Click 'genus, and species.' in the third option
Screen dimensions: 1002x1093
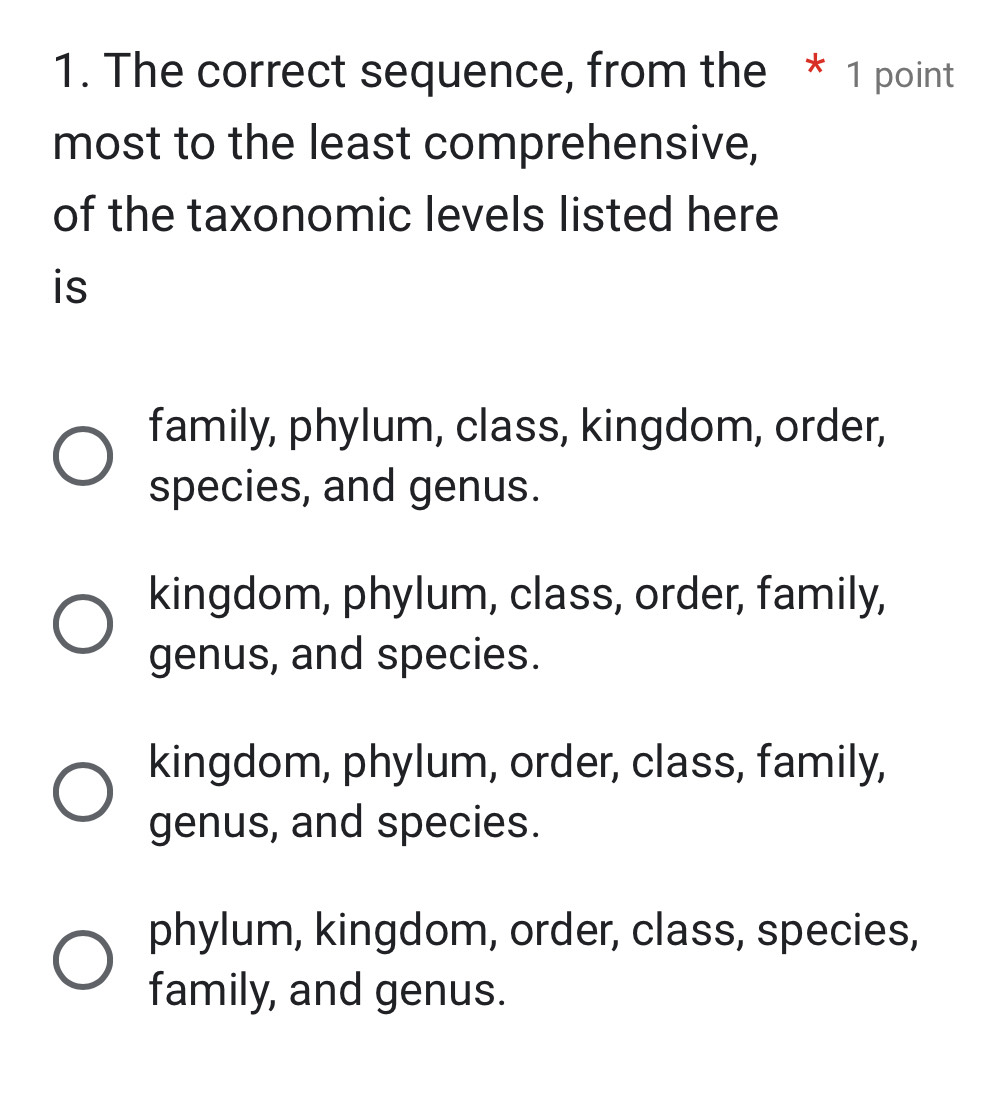click(345, 823)
